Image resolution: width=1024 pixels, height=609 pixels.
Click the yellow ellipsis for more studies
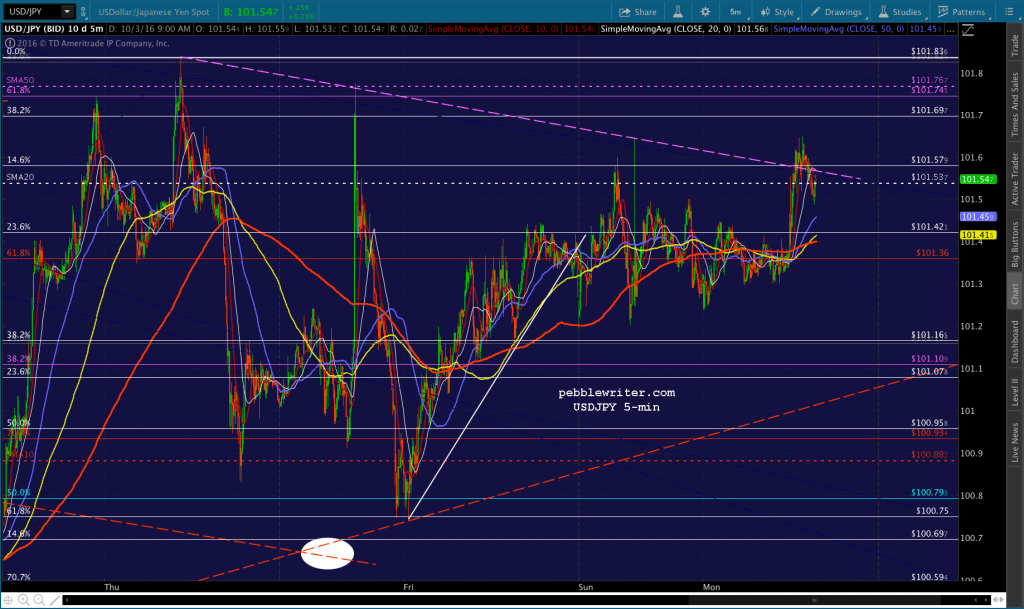pos(950,29)
